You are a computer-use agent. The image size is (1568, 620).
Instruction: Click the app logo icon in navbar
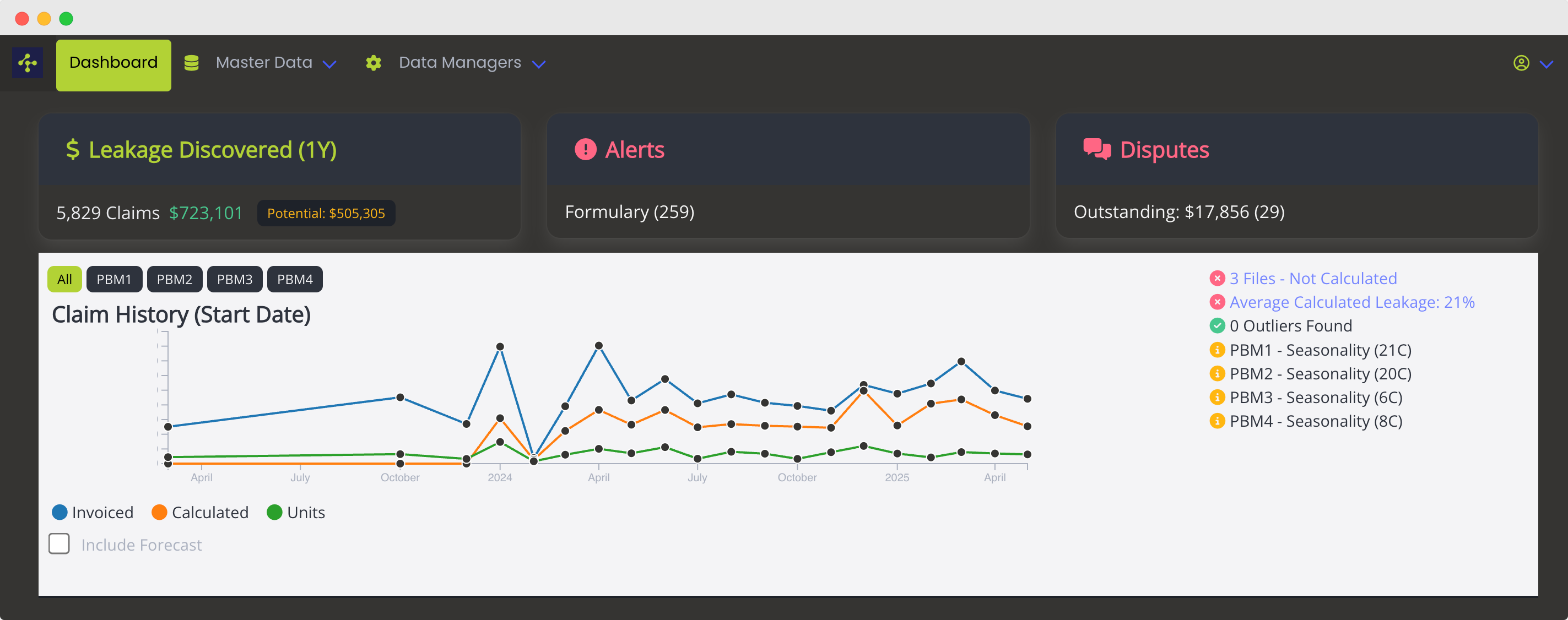click(28, 63)
